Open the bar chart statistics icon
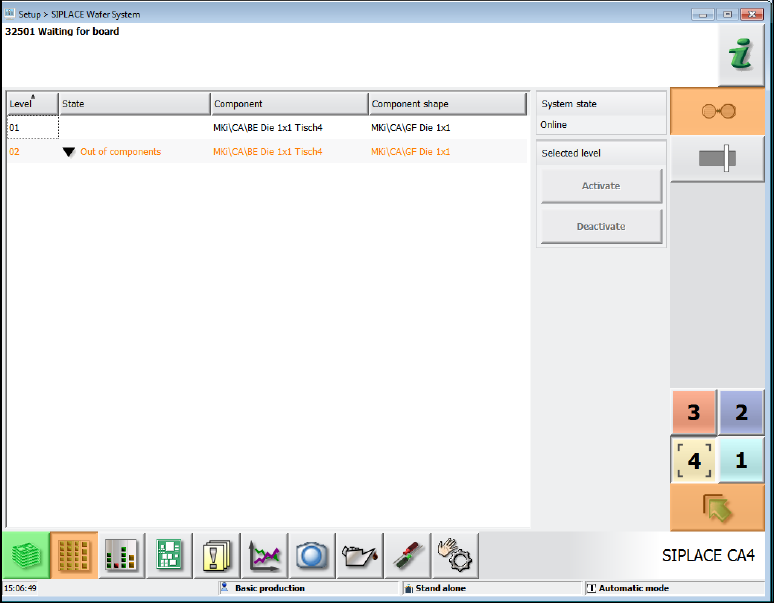The width and height of the screenshot is (774, 603). [x=121, y=555]
